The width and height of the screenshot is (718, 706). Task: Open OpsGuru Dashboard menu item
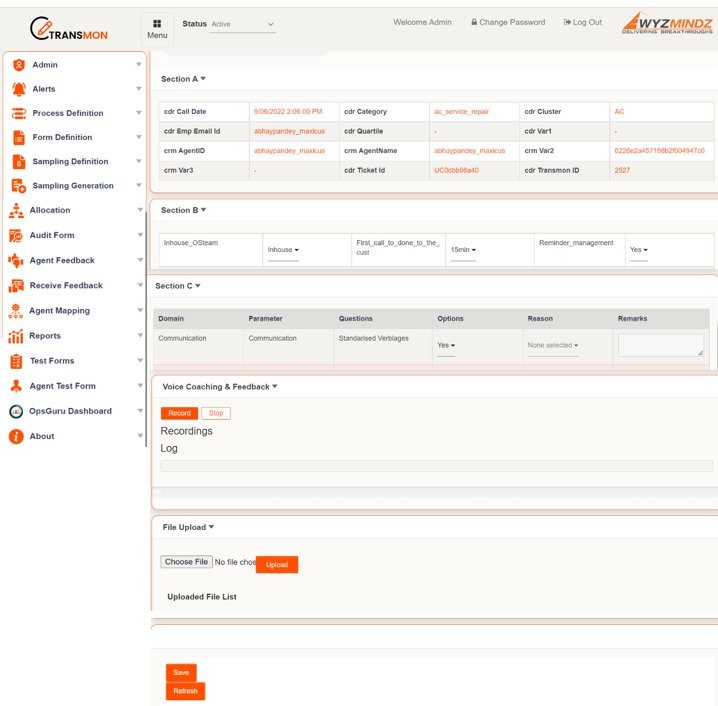70,411
